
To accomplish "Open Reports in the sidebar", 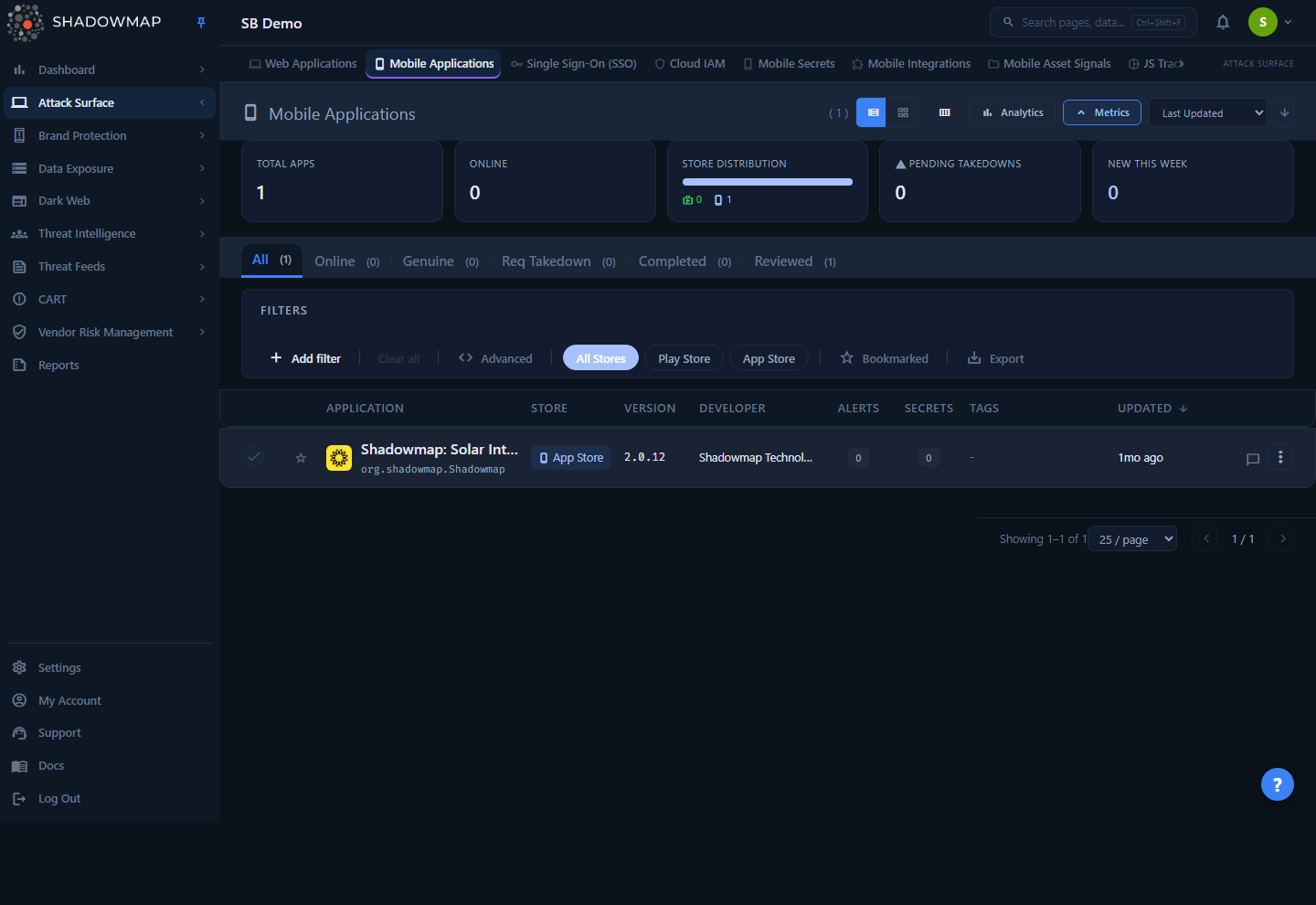I will [110, 365].
